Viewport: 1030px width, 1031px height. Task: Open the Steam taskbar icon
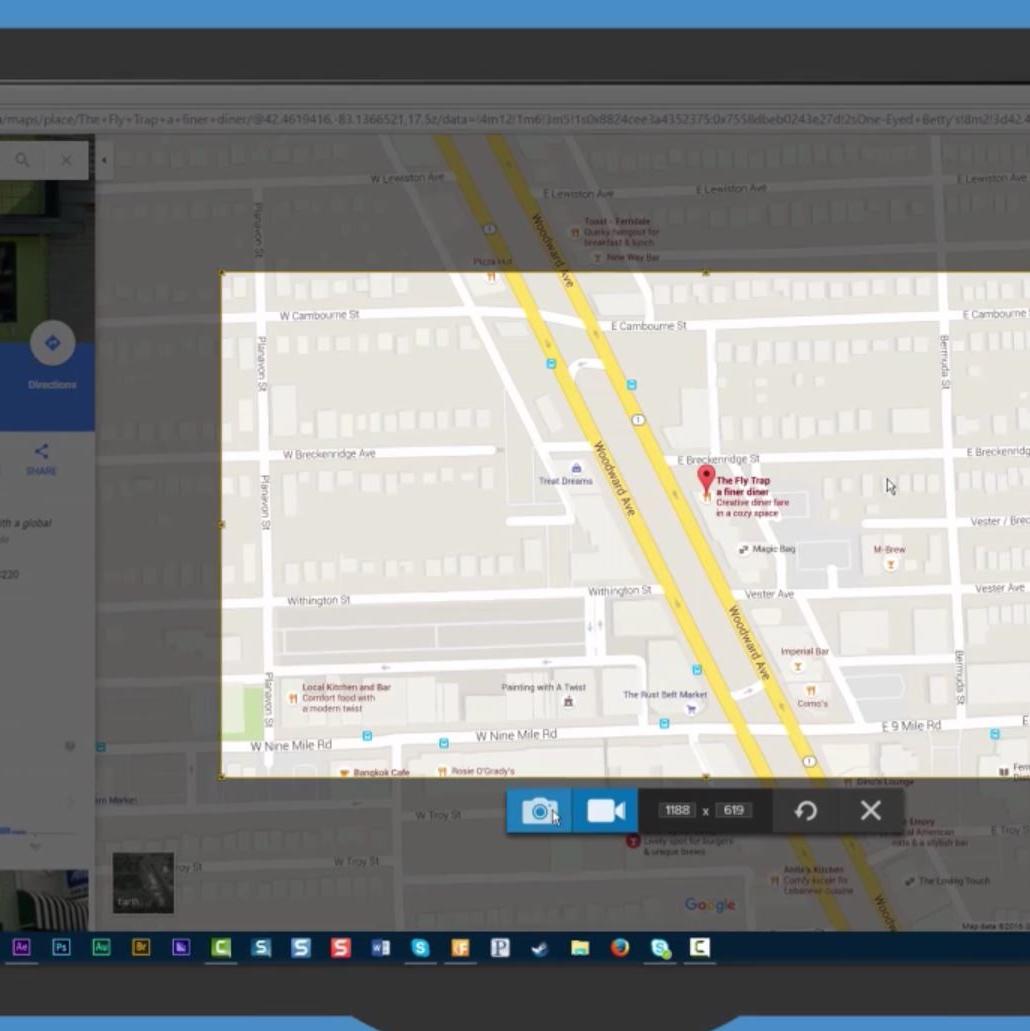[x=540, y=948]
